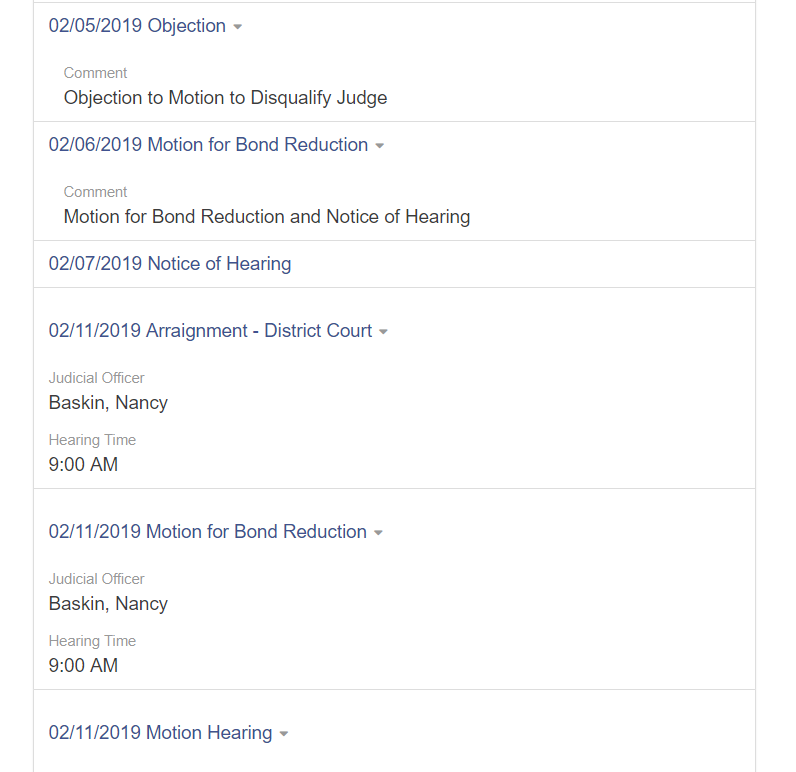796x772 pixels.
Task: Collapse the 02/11/2019 Motion for Bond Reduction caret
Action: pos(378,533)
